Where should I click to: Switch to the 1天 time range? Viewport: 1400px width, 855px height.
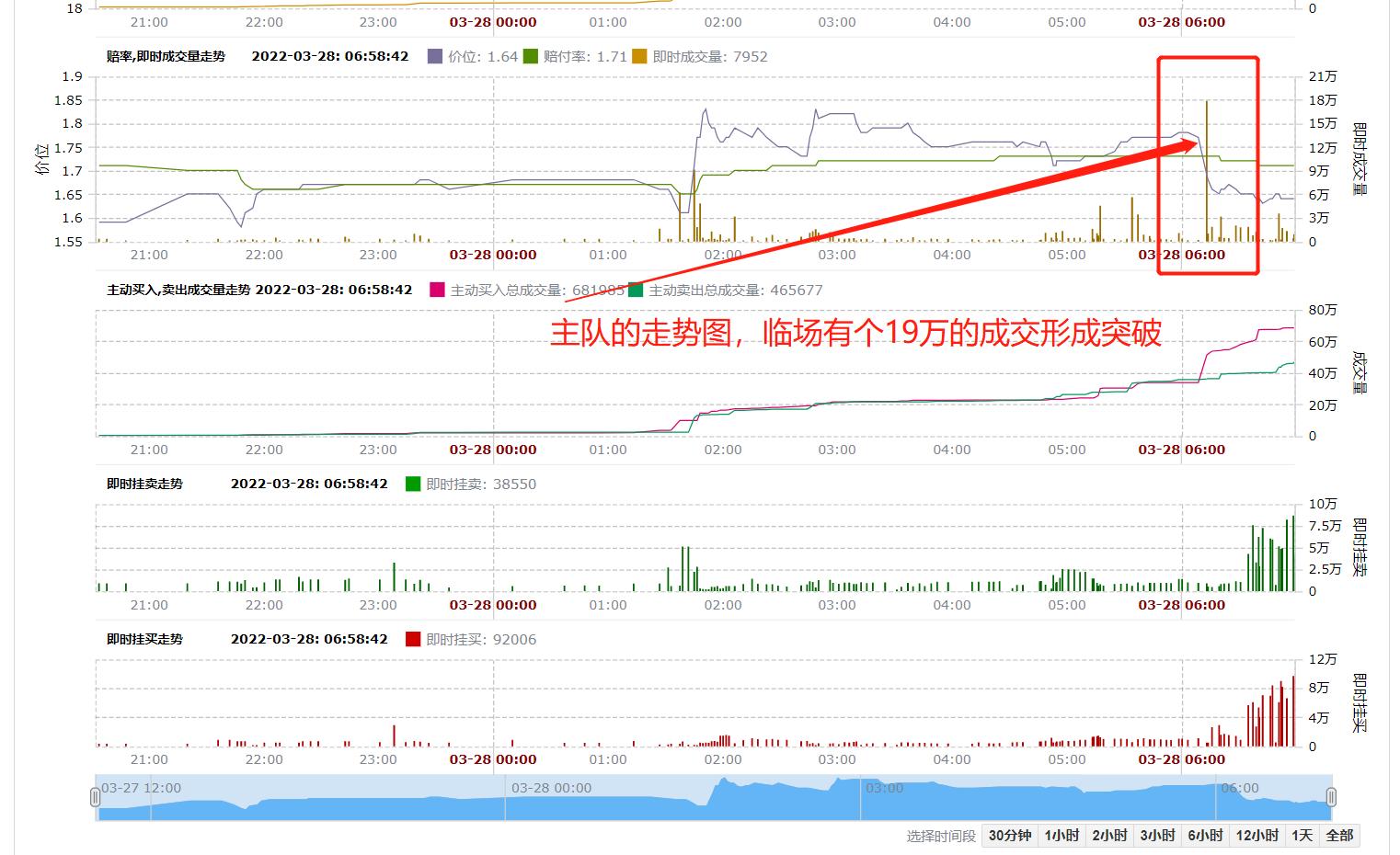(1302, 836)
